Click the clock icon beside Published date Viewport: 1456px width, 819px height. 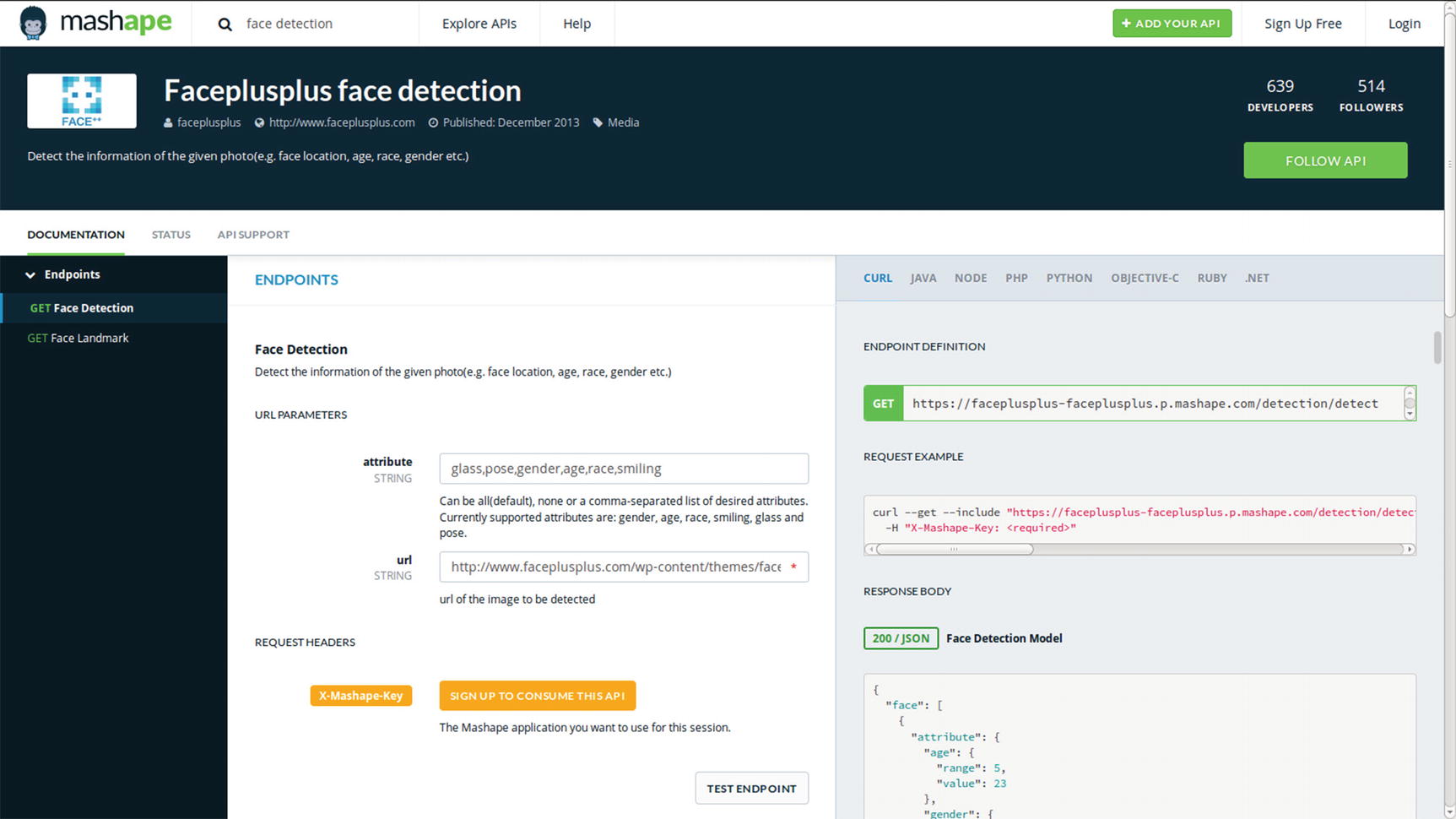tap(433, 123)
